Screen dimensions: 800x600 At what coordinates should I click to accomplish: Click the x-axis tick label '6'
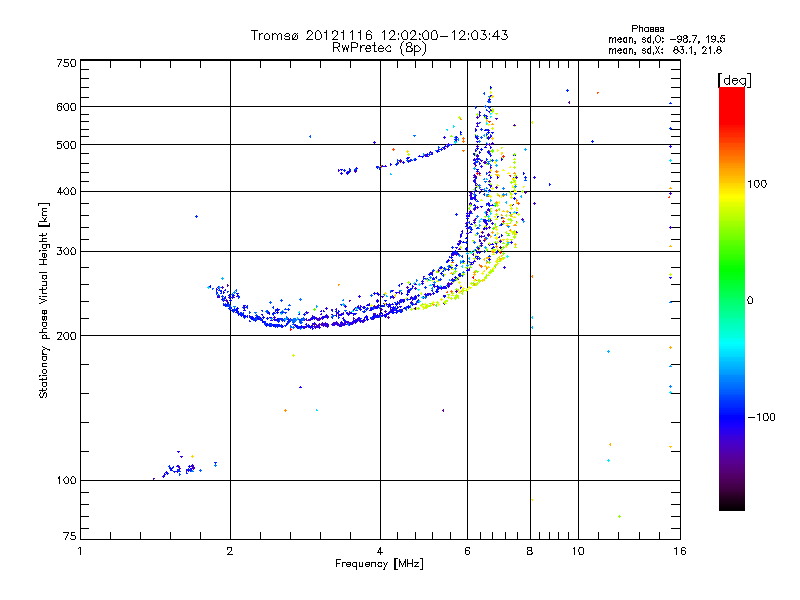click(x=467, y=552)
